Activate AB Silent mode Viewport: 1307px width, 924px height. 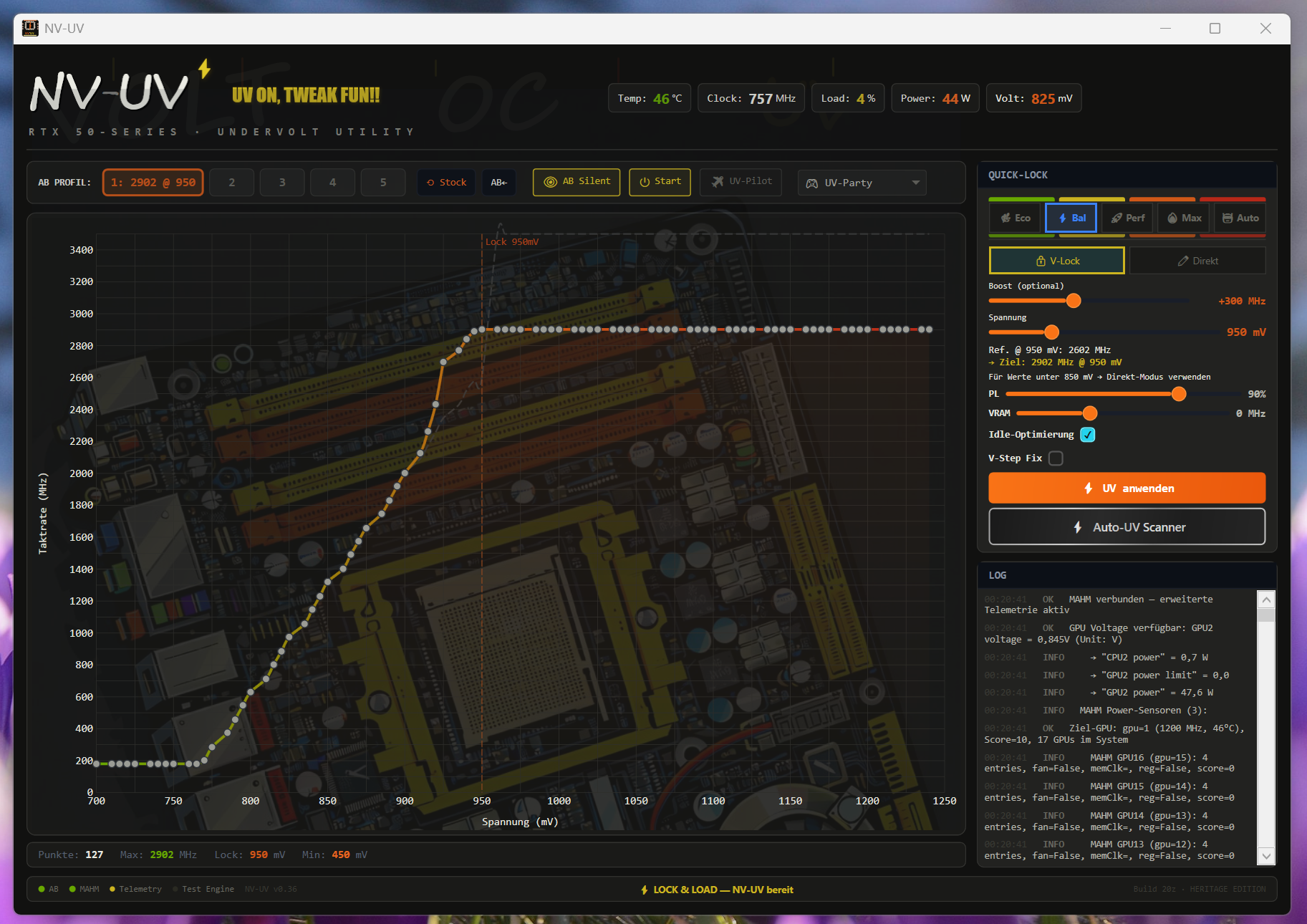click(577, 182)
